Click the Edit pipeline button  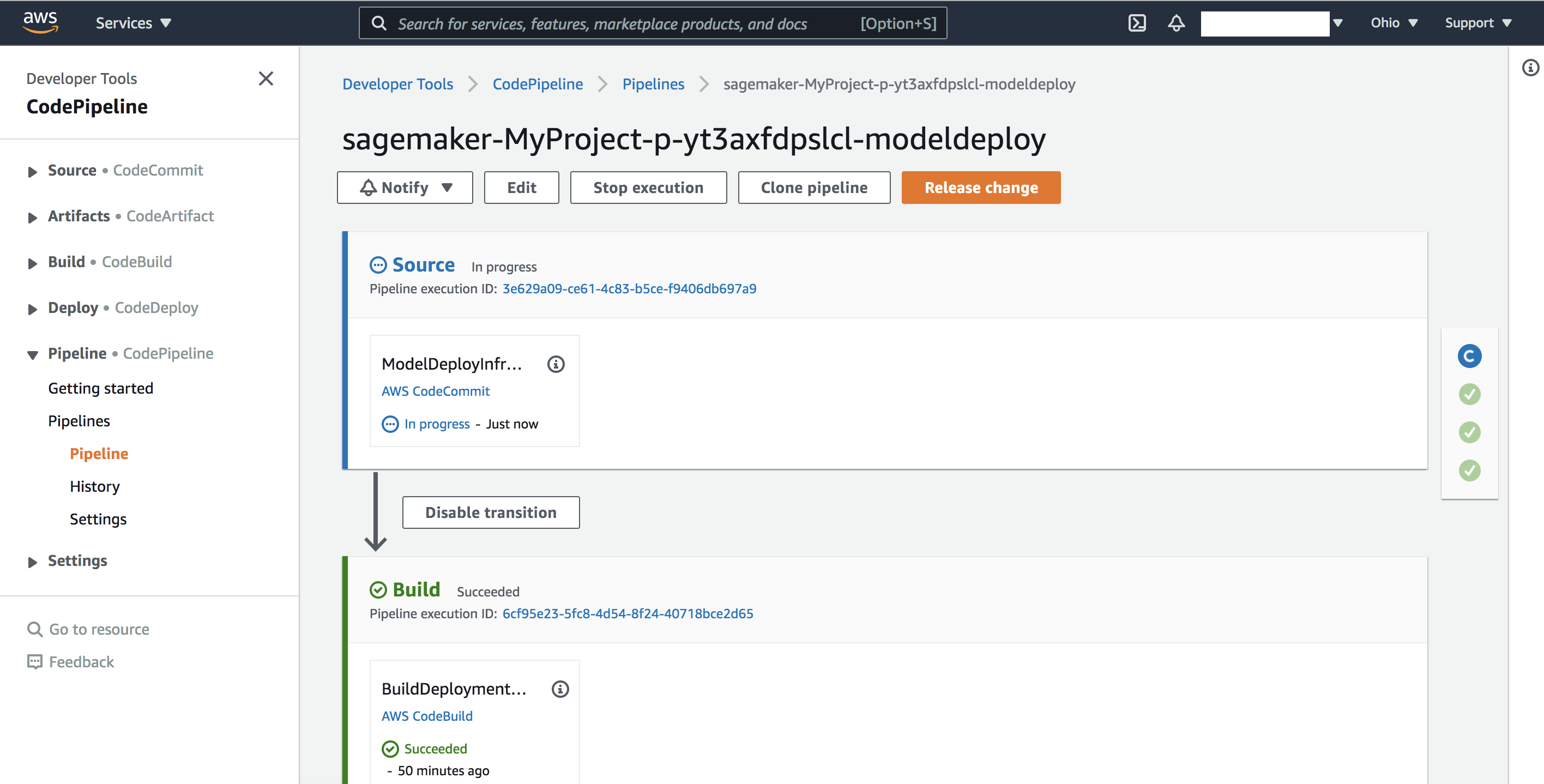(x=521, y=188)
